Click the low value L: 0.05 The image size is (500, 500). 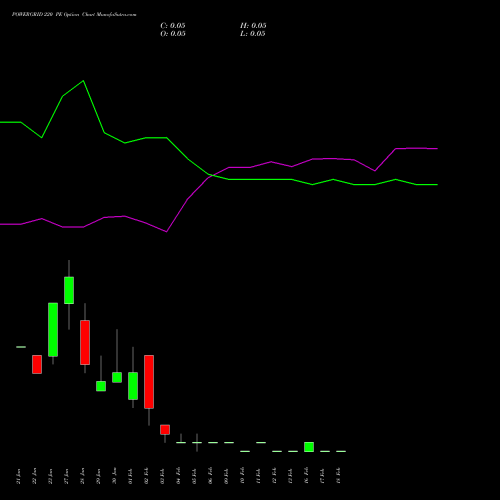coord(253,34)
